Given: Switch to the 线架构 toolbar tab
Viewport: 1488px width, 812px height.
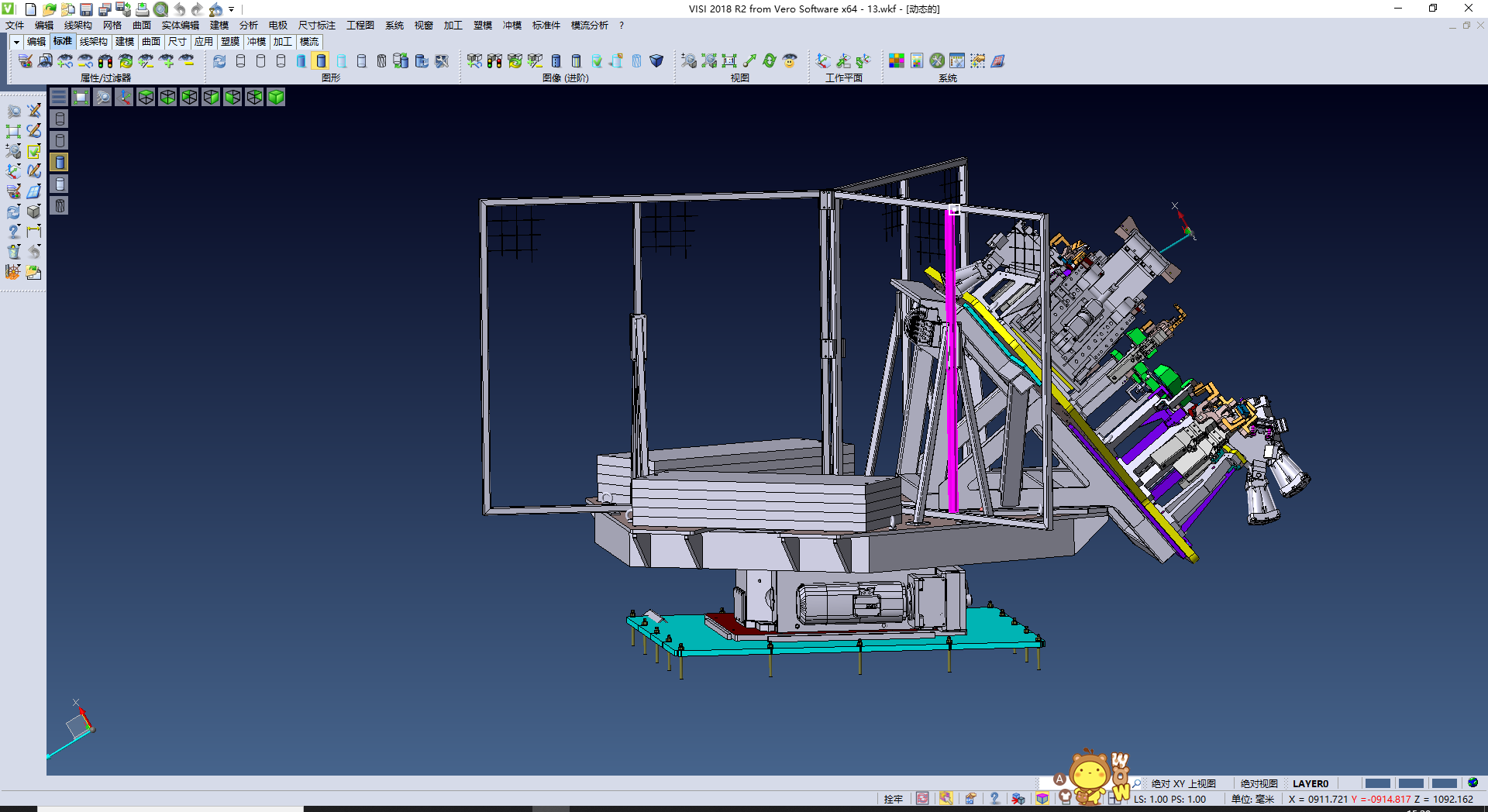Looking at the screenshot, I should click(x=93, y=42).
